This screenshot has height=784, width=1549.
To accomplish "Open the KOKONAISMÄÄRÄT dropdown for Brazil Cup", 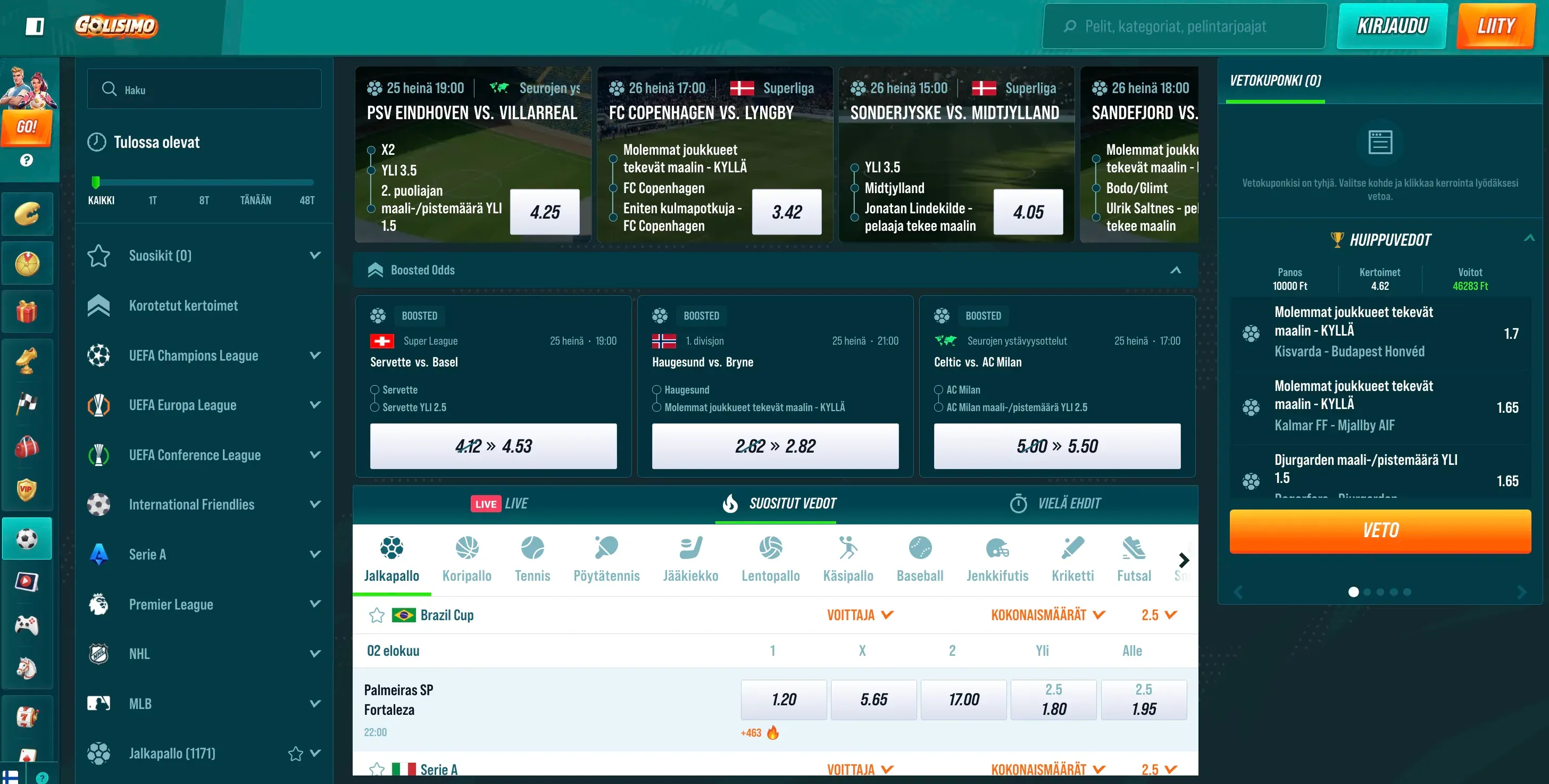I will pyautogui.click(x=1048, y=615).
